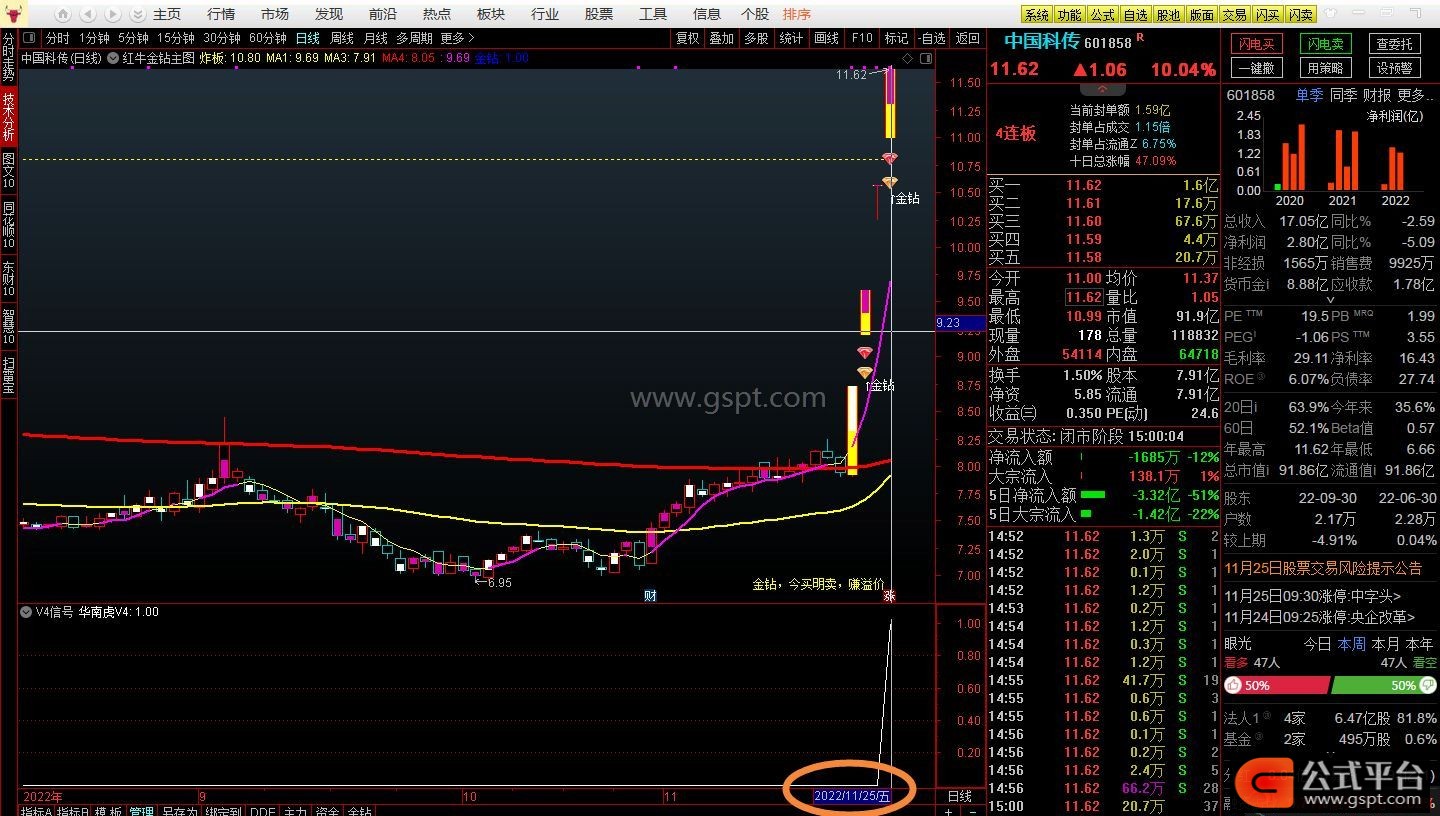
Task: Click the 复权 button
Action: point(688,38)
